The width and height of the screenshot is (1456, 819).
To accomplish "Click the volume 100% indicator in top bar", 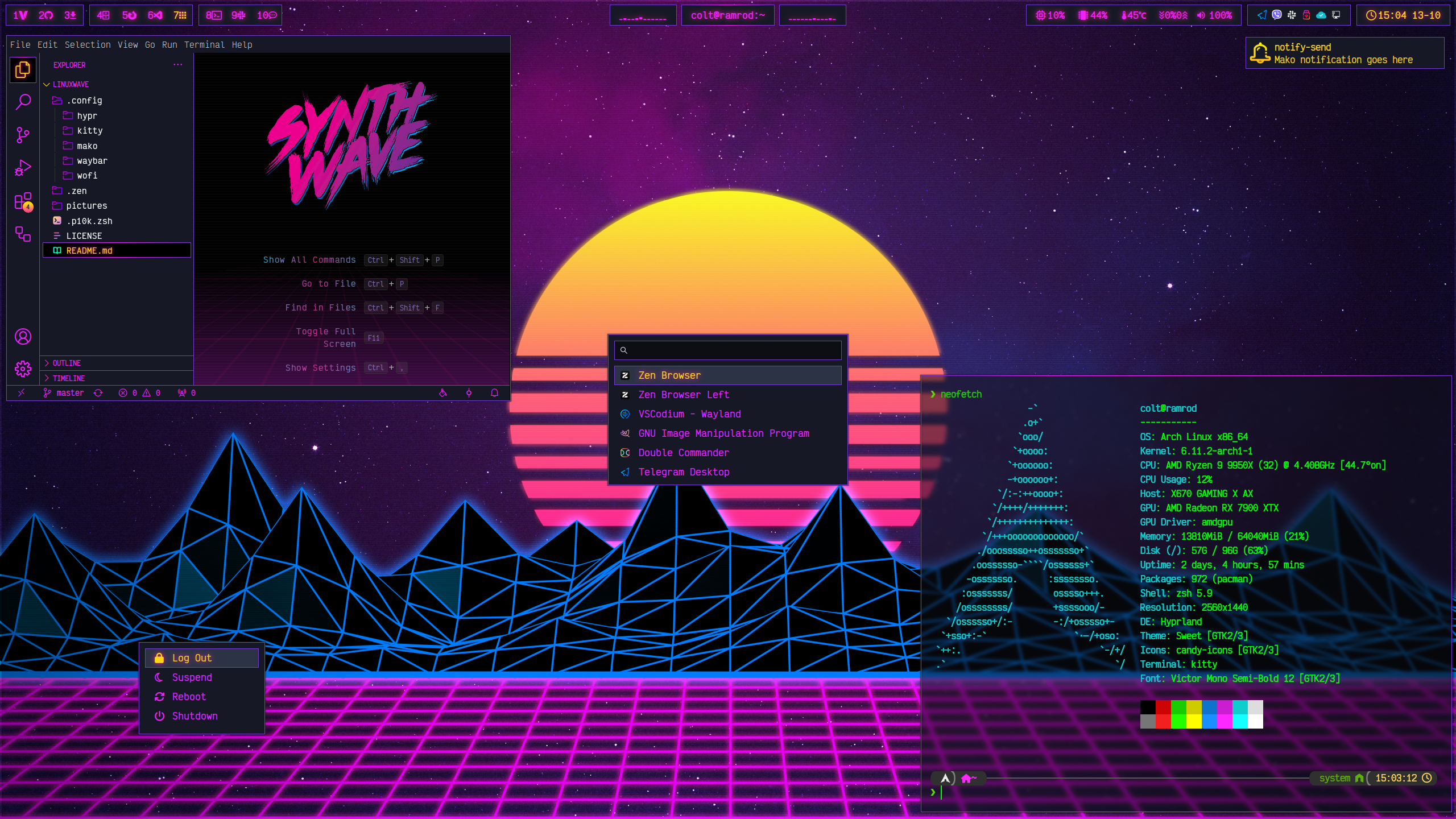I will tap(1214, 15).
